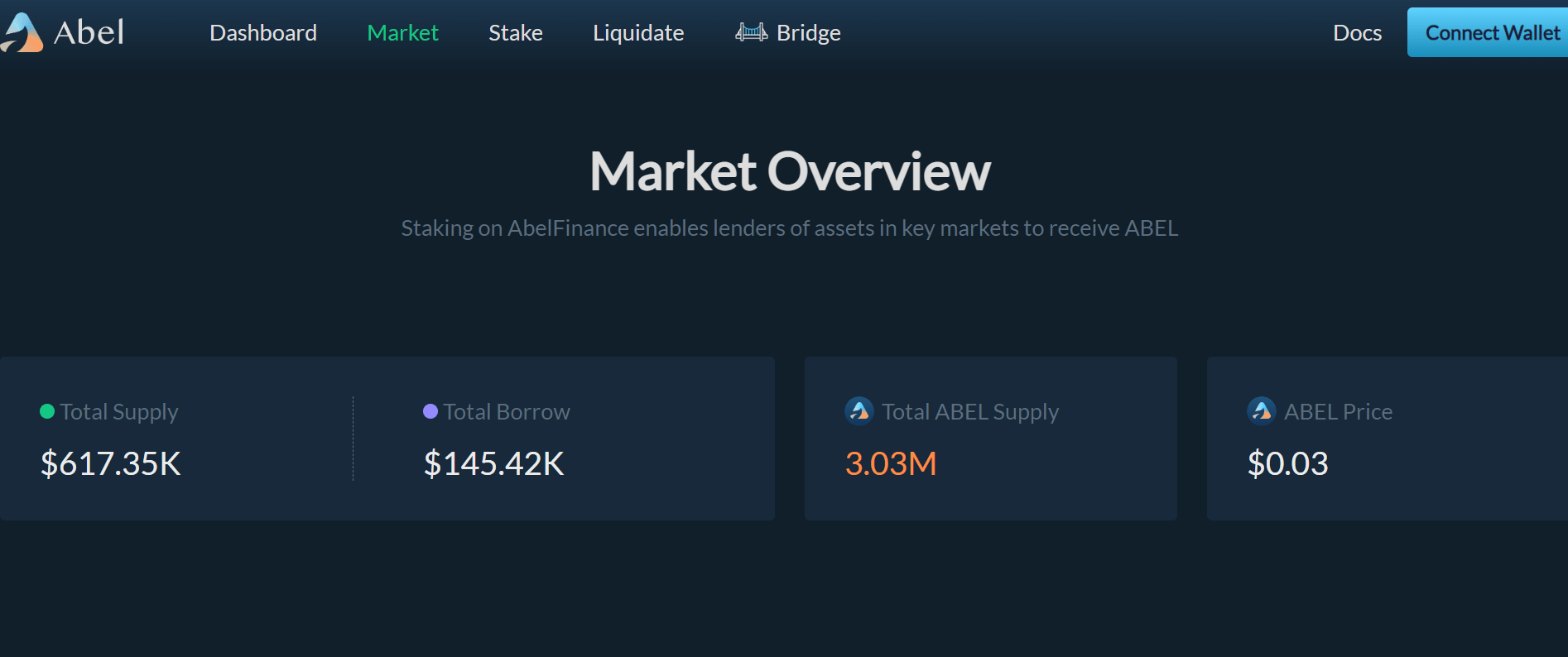Select the Market nav item
Viewport: 1568px width, 657px height.
402,33
